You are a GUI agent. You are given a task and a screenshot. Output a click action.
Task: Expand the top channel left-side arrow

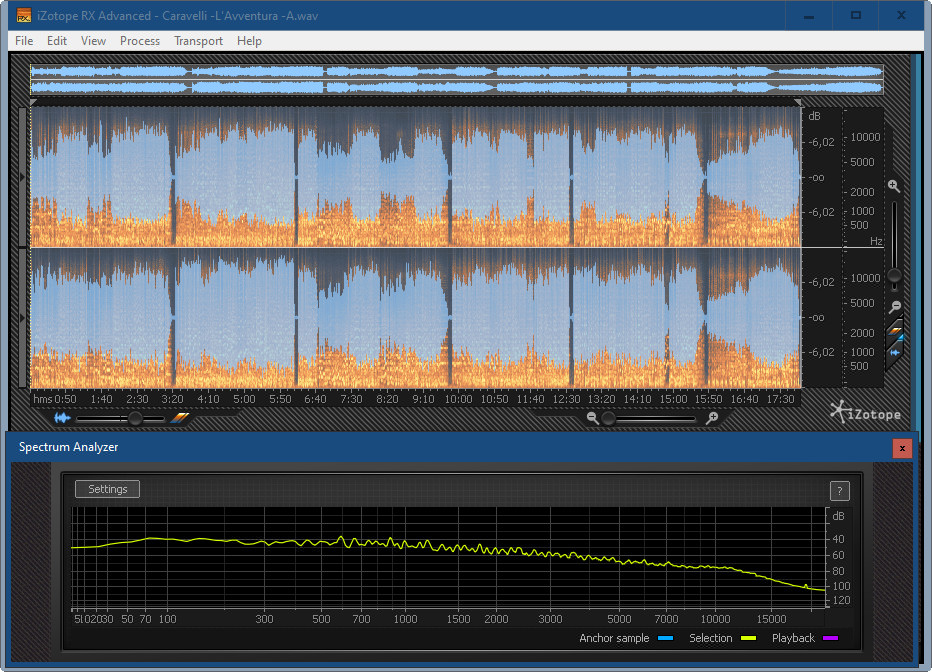tap(23, 177)
